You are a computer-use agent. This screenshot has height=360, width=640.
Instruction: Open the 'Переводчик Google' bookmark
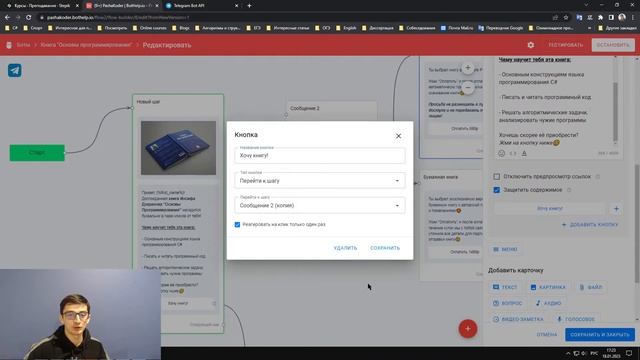click(x=501, y=28)
